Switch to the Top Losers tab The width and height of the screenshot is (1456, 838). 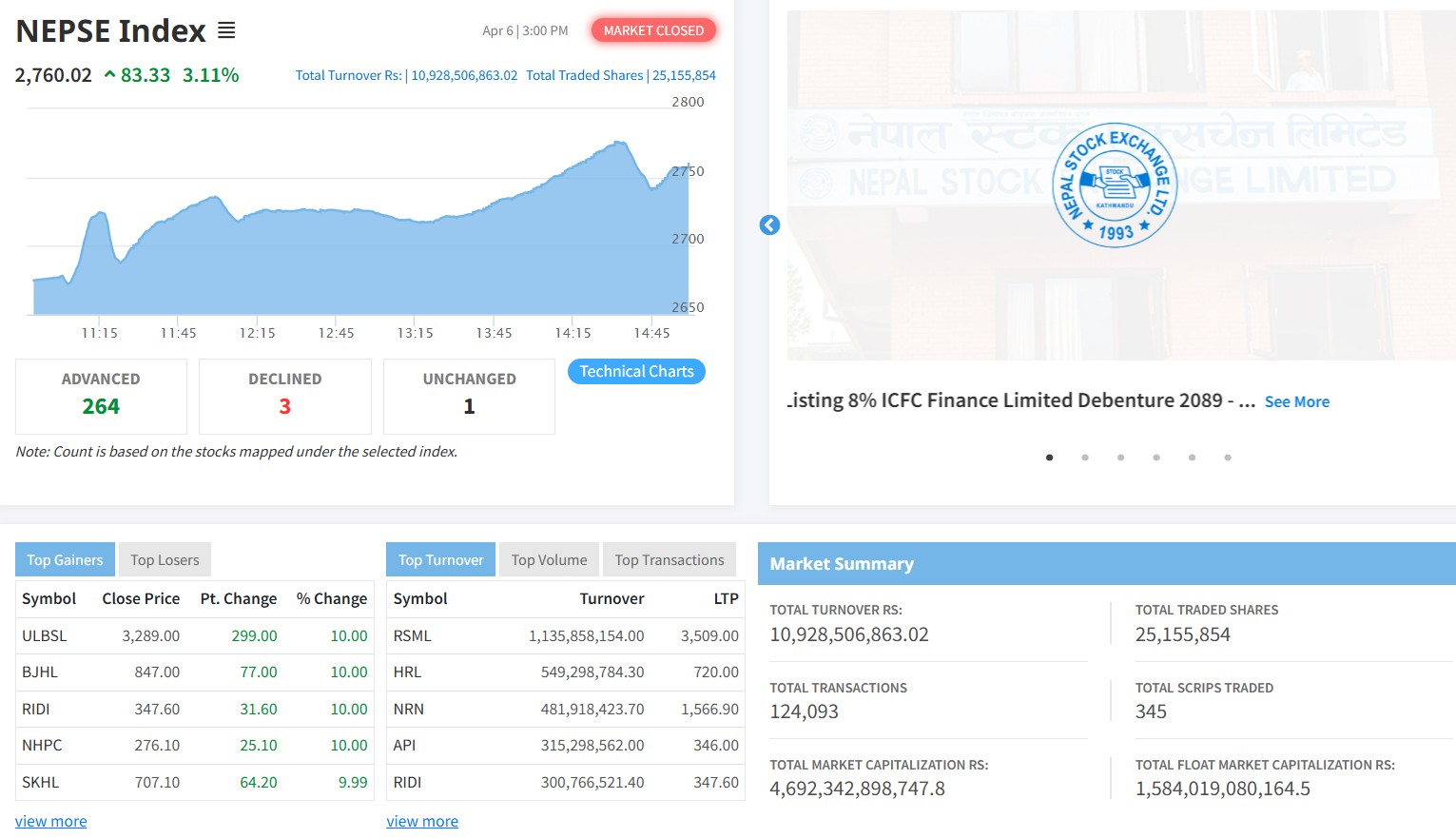click(165, 560)
